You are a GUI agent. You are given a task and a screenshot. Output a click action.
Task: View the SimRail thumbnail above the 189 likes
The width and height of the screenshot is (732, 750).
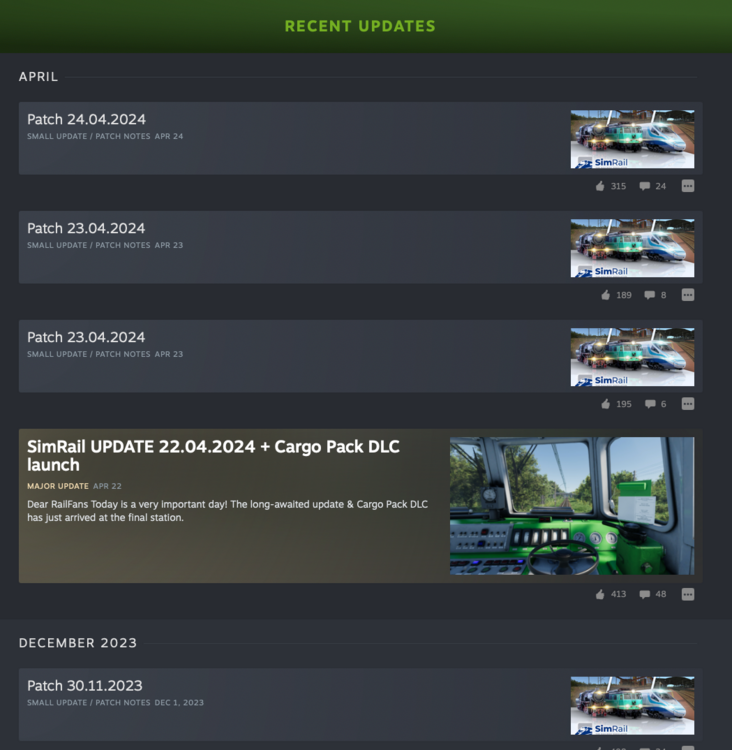coord(632,248)
